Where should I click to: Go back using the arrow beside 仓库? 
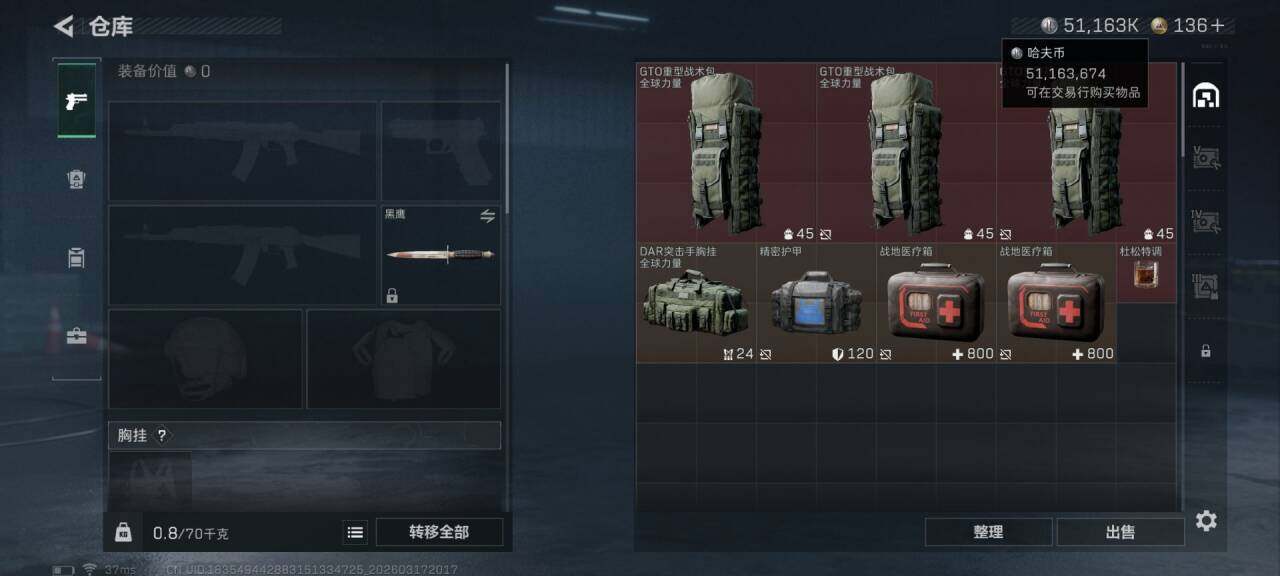[64, 26]
